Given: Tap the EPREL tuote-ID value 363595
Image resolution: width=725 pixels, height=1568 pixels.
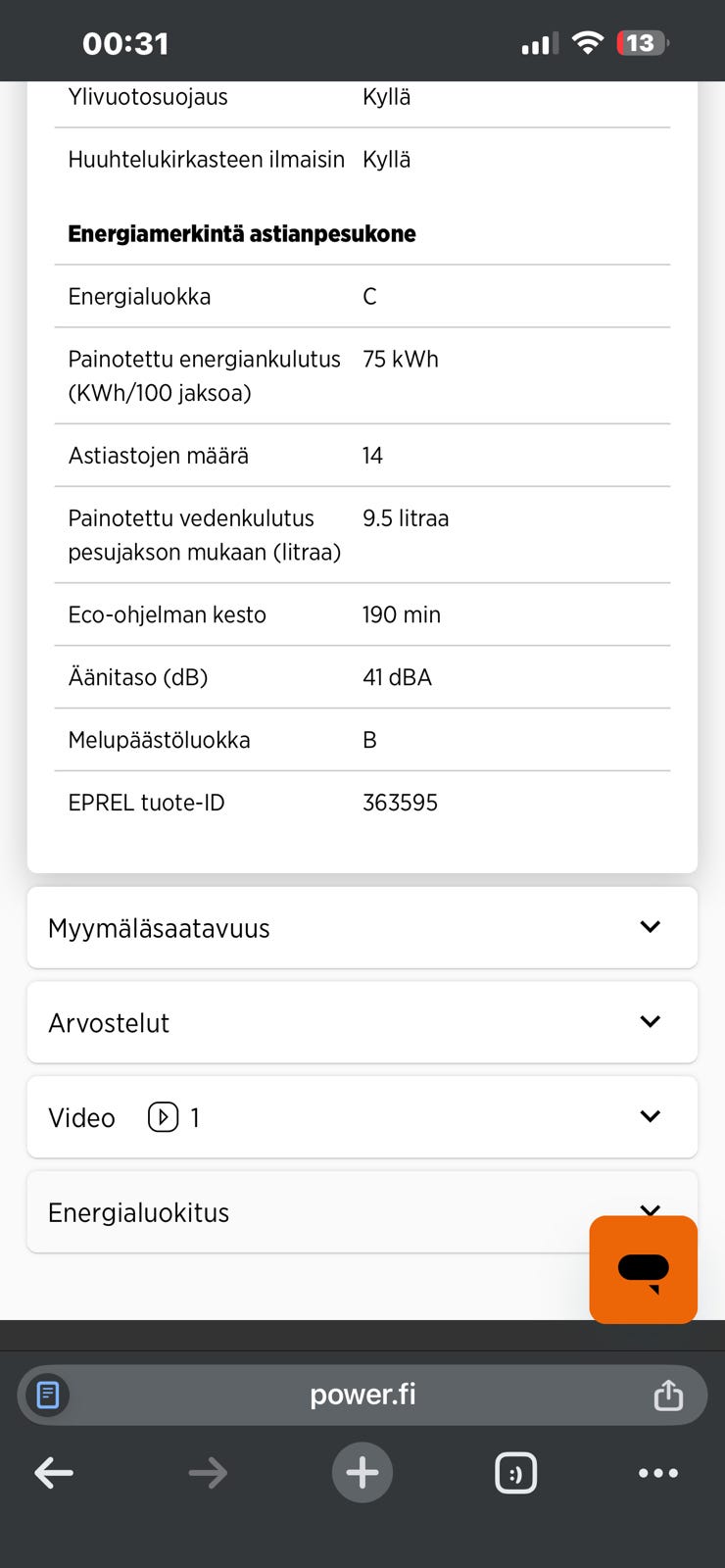Looking at the screenshot, I should point(400,803).
